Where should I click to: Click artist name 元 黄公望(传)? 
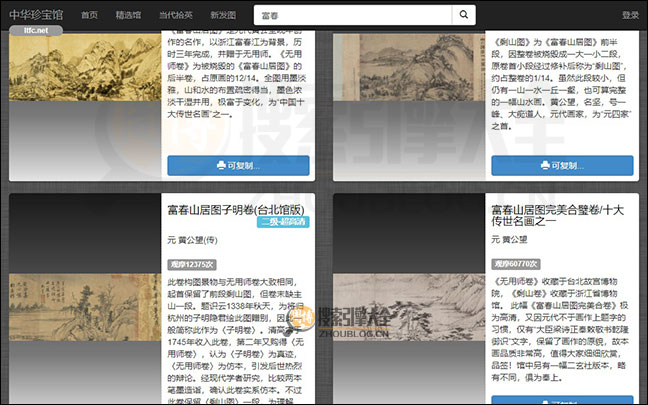coord(193,240)
